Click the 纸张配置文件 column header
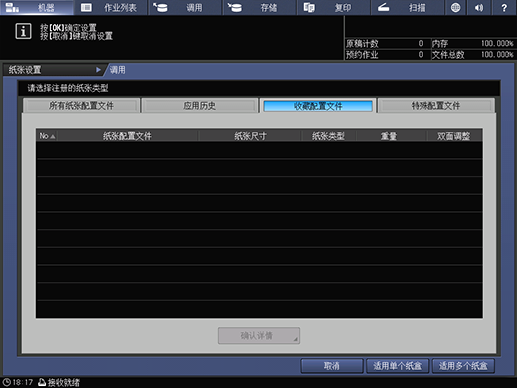The image size is (517, 388). 127,136
